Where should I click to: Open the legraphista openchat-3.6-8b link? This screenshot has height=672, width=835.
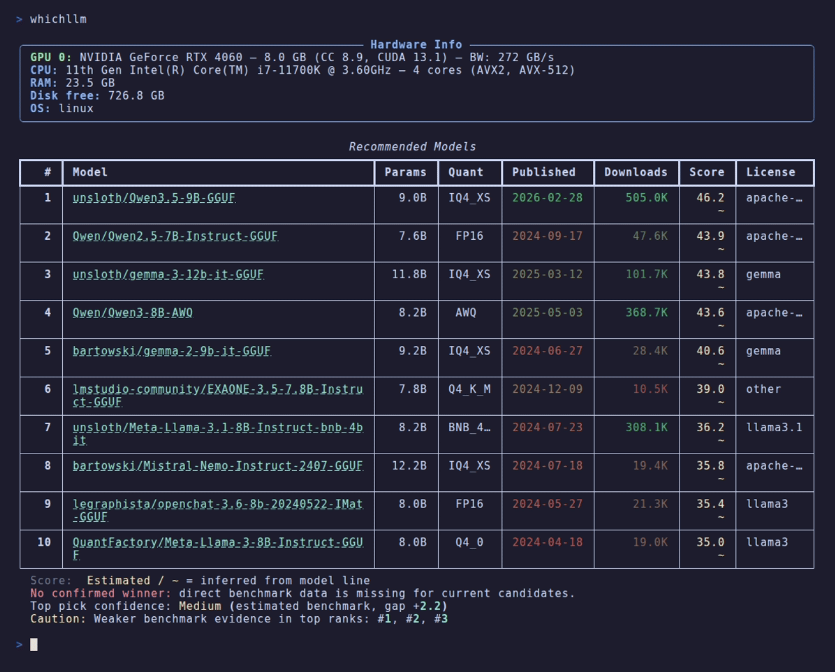pos(218,510)
